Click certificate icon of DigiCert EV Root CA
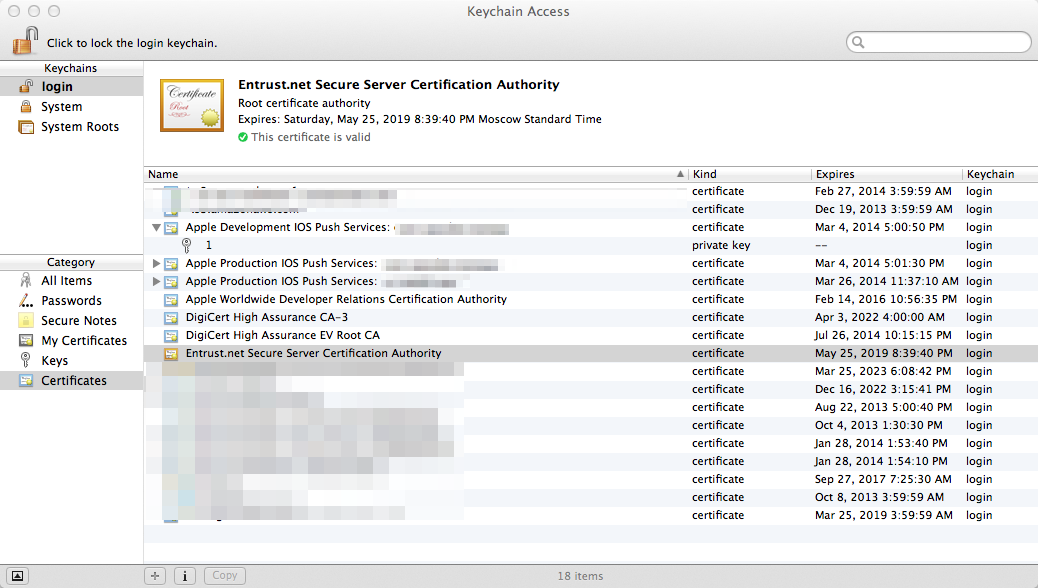1038x588 pixels. click(x=171, y=336)
